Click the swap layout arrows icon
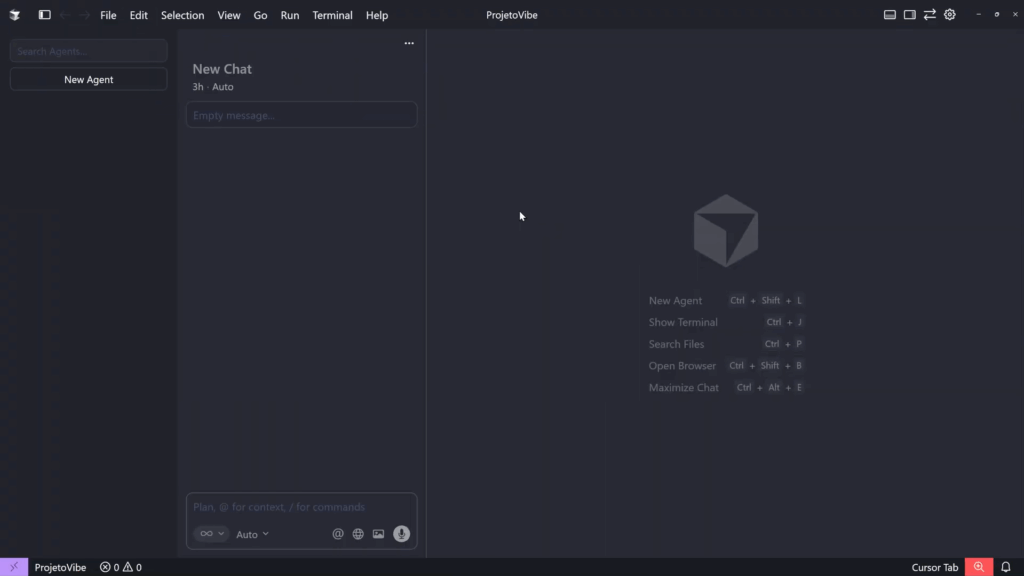 click(929, 14)
